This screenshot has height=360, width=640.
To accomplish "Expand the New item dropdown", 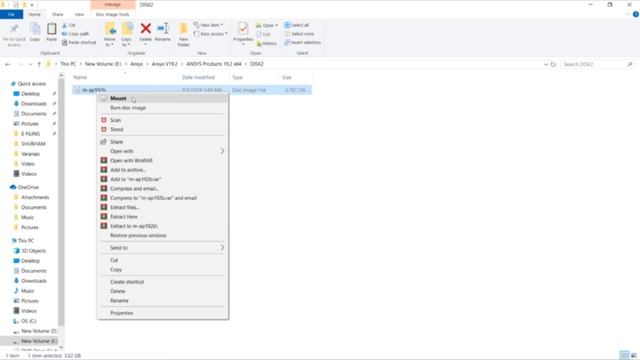I will (x=209, y=25).
